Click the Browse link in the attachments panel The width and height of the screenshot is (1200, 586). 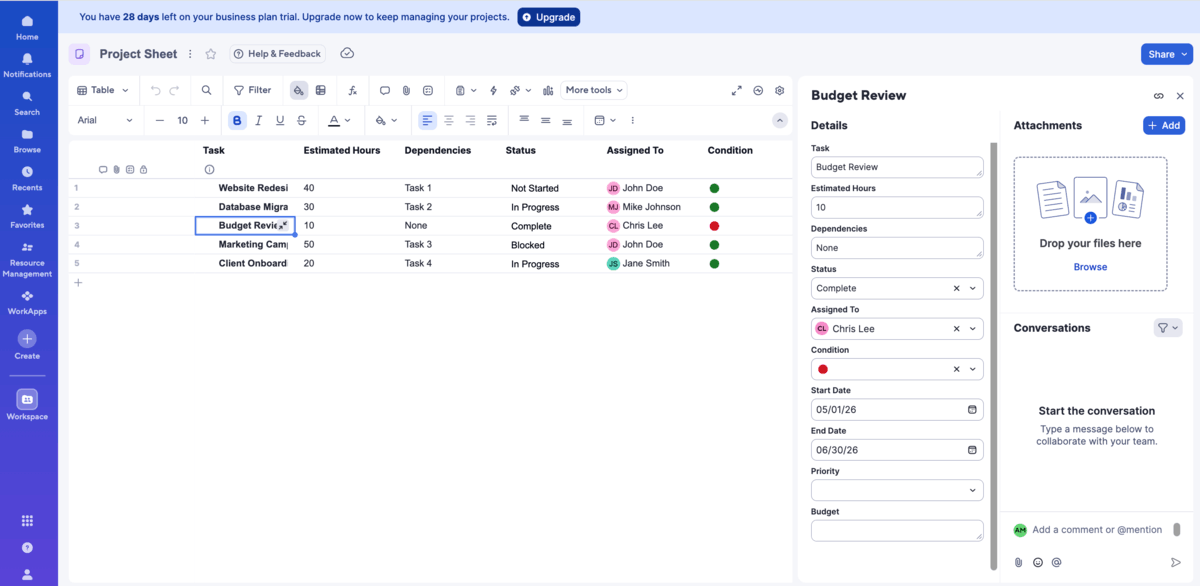[x=1090, y=267]
